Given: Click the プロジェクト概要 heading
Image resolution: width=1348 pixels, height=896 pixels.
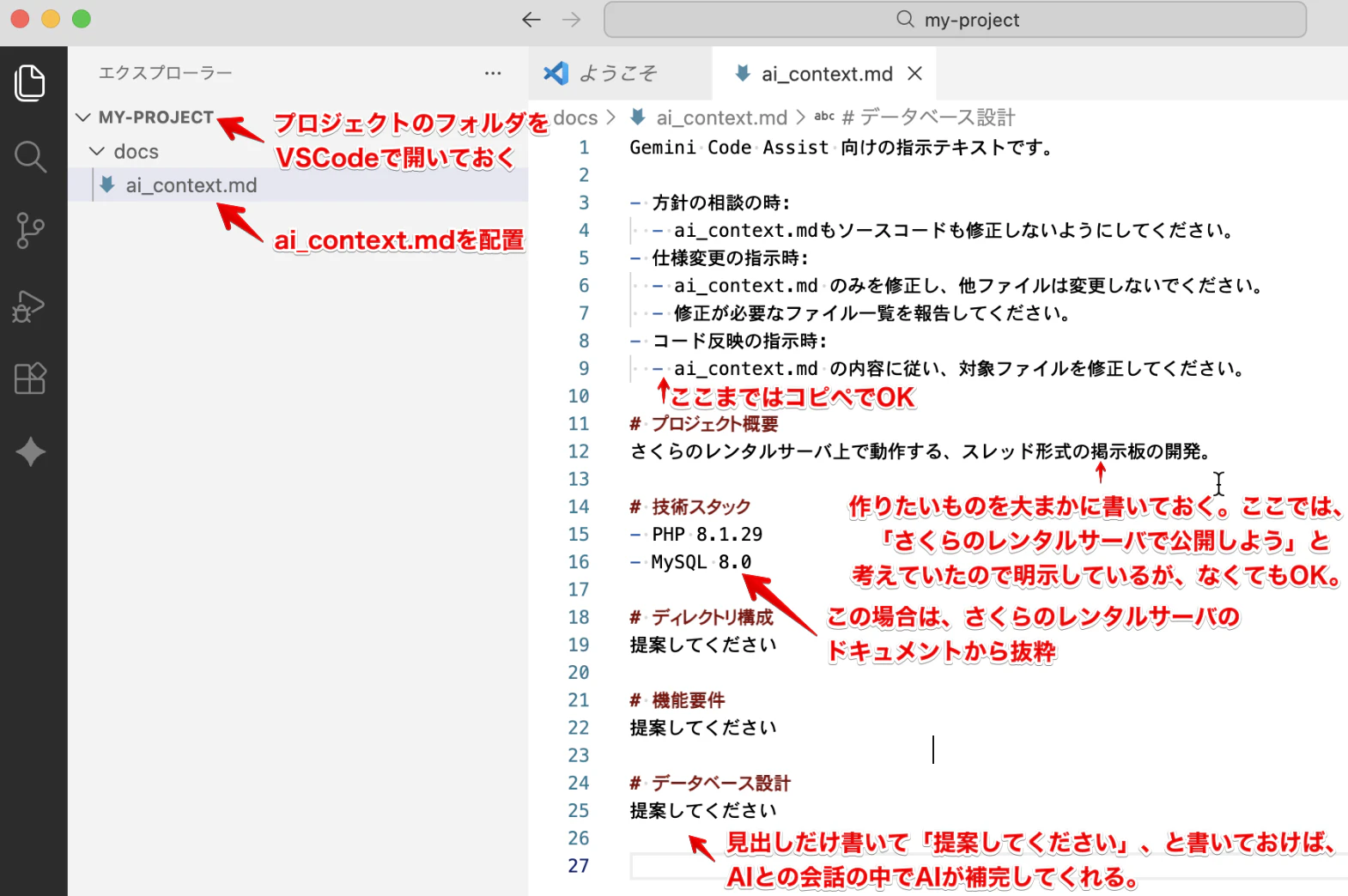Looking at the screenshot, I should [704, 424].
